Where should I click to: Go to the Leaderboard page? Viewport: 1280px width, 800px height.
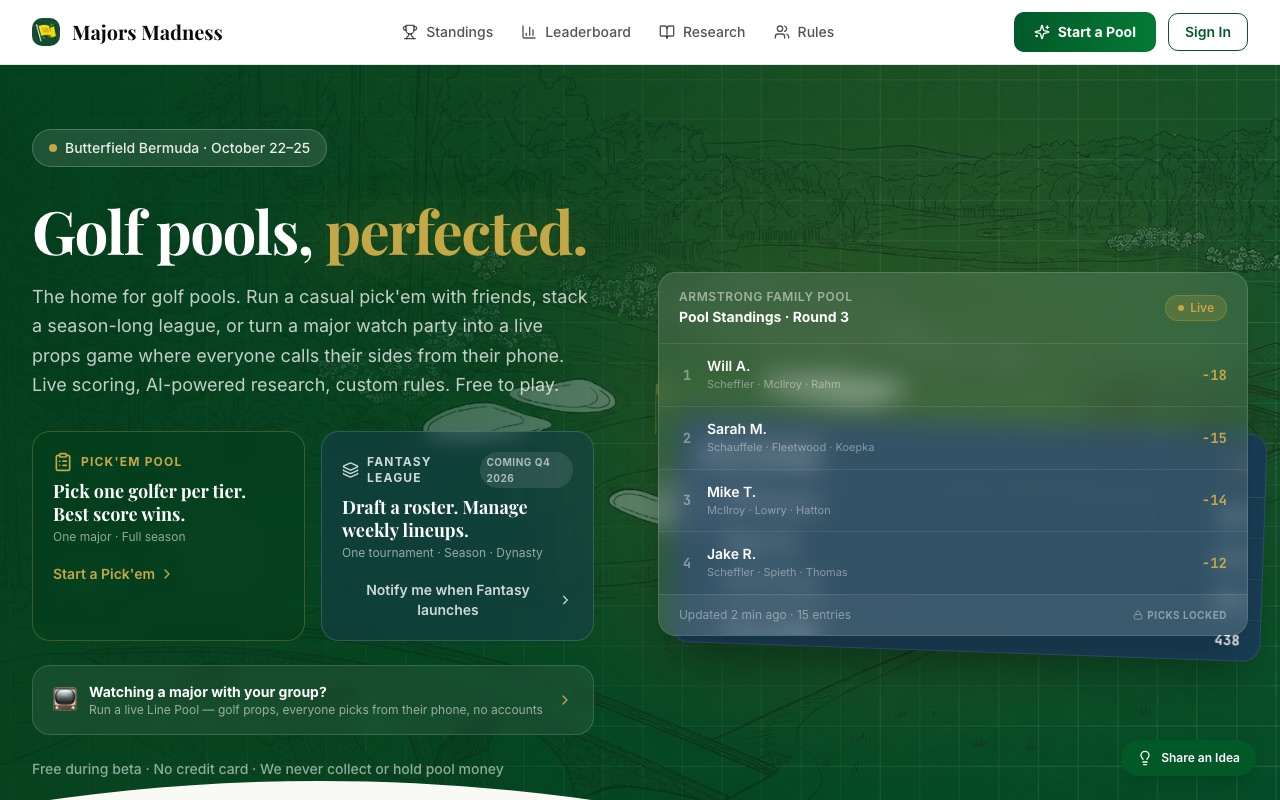click(x=576, y=32)
